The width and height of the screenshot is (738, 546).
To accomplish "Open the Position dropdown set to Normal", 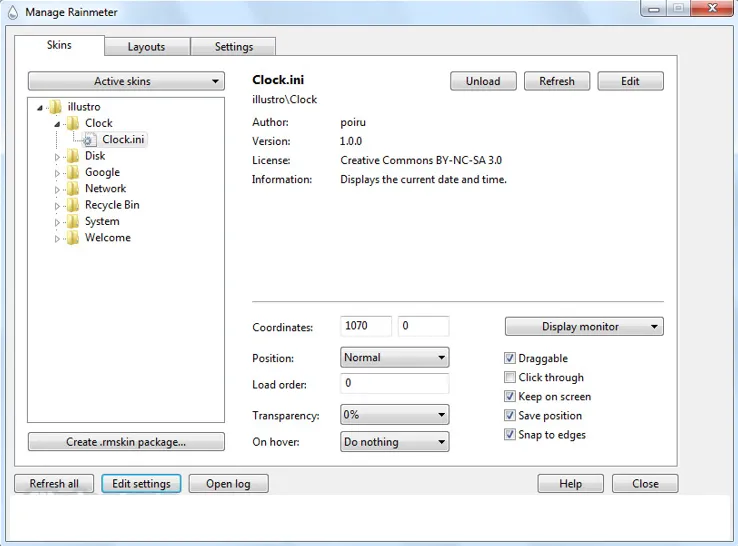I will [x=394, y=357].
